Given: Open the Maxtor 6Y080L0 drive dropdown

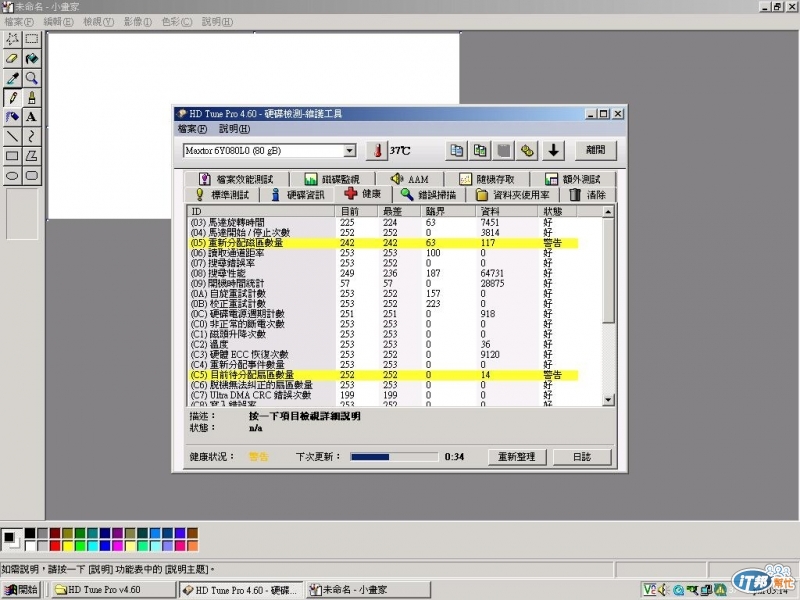Looking at the screenshot, I should [349, 151].
